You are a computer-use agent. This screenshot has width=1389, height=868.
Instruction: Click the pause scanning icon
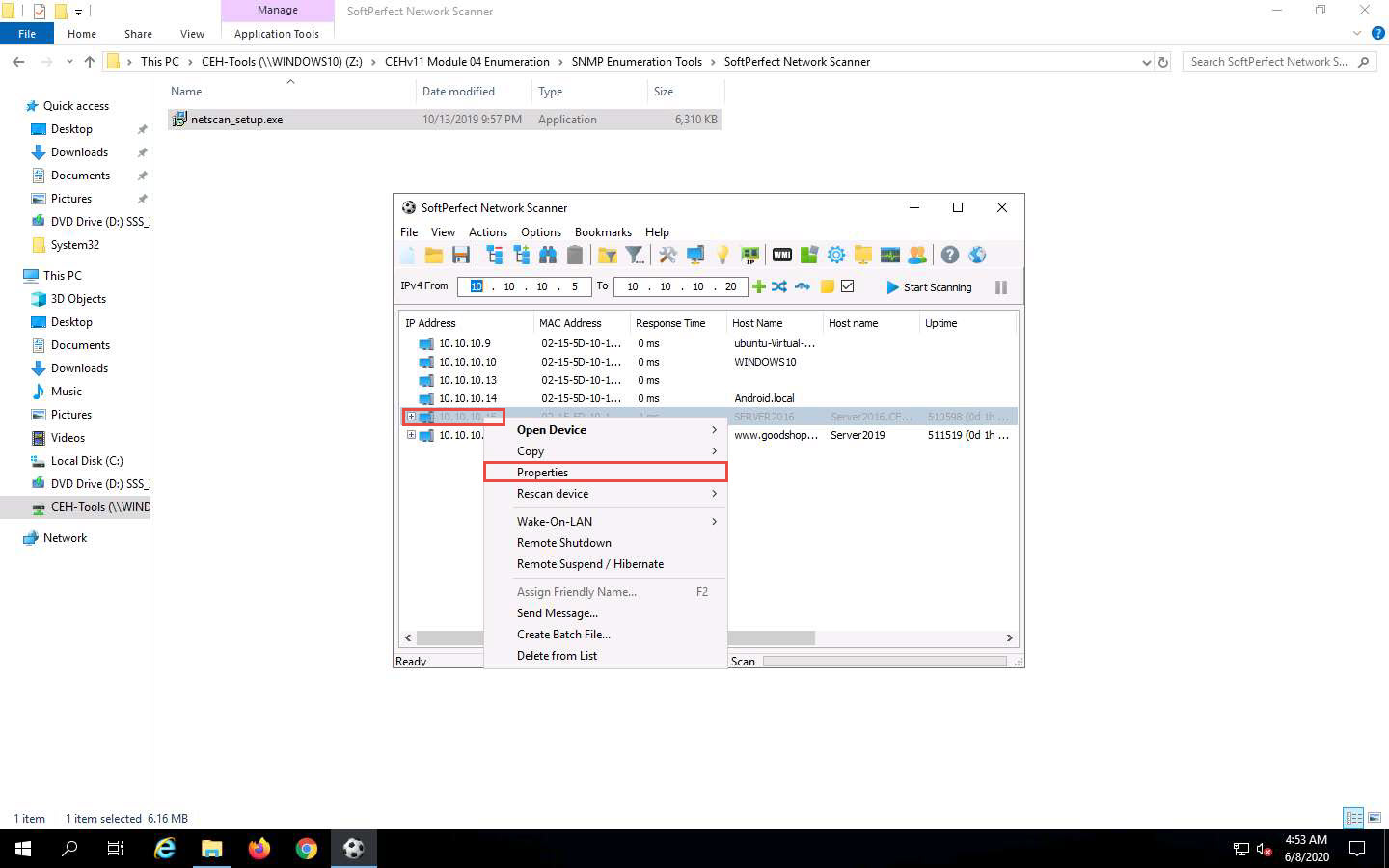click(1001, 287)
